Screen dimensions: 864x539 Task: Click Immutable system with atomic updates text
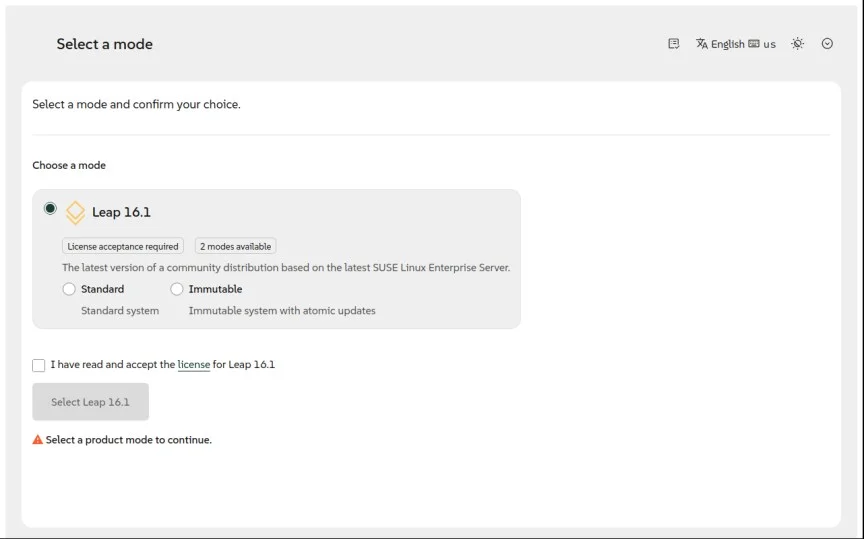(282, 310)
